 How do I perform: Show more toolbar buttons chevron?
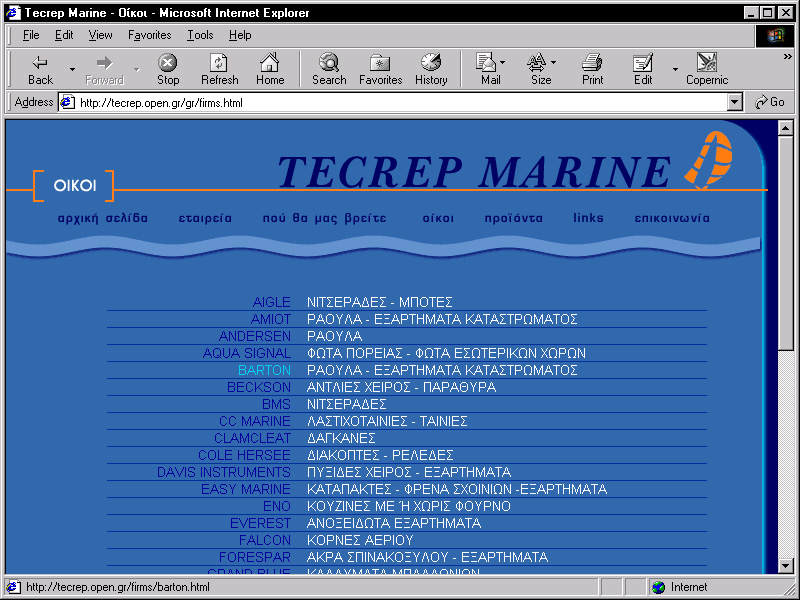[788, 56]
